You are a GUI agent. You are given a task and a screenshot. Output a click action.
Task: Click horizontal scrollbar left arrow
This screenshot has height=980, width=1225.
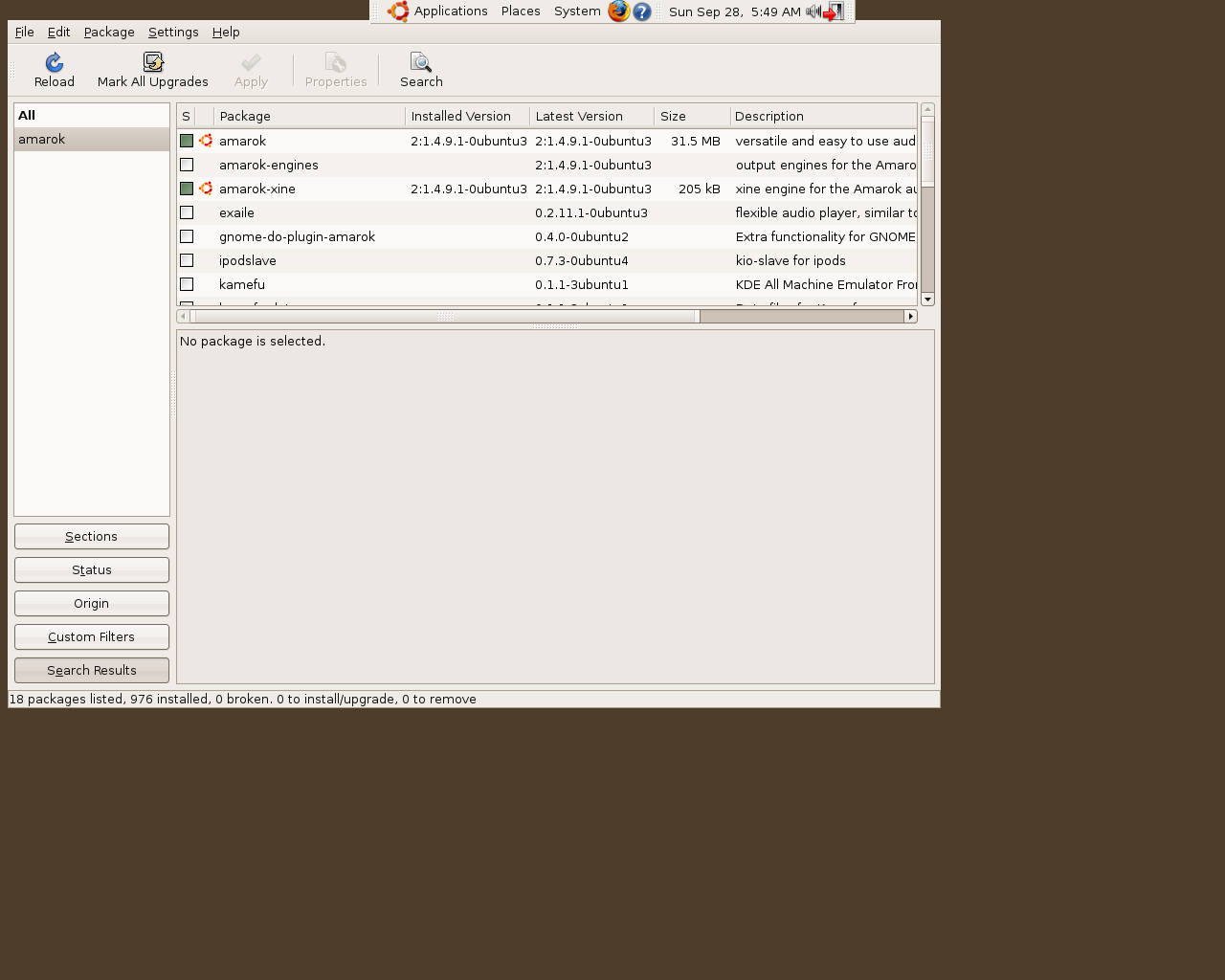tap(183, 316)
